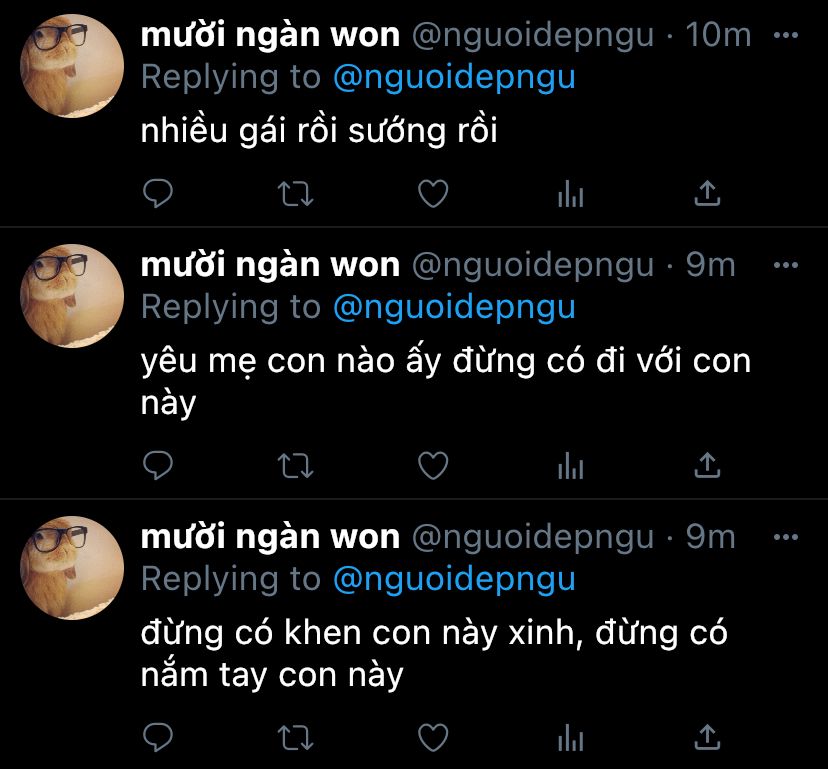Image resolution: width=828 pixels, height=769 pixels.
Task: View analytics for 'yêu mẹ con nào ấy' tweet
Action: pos(570,465)
